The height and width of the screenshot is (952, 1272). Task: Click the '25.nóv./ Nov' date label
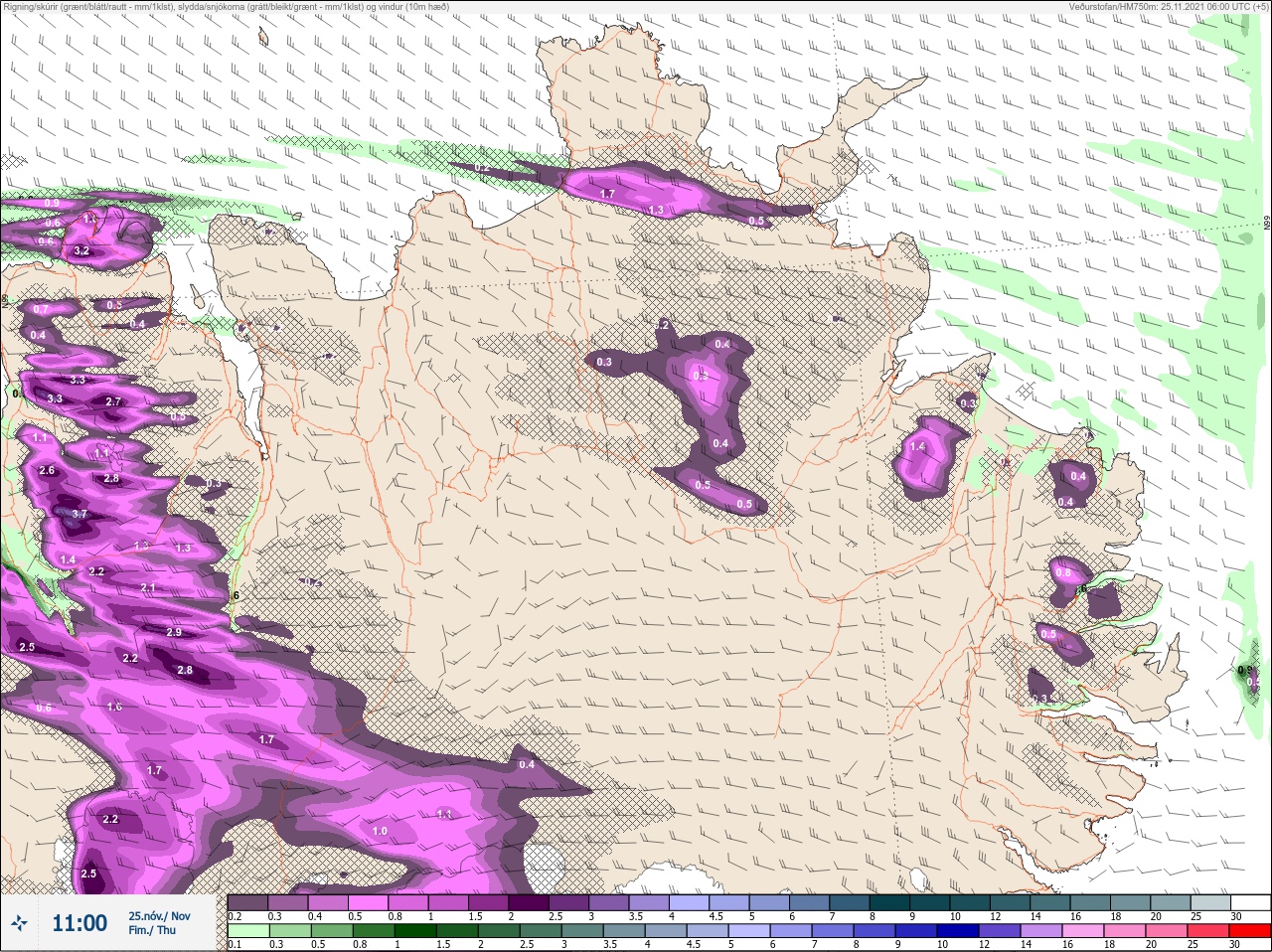coord(159,915)
